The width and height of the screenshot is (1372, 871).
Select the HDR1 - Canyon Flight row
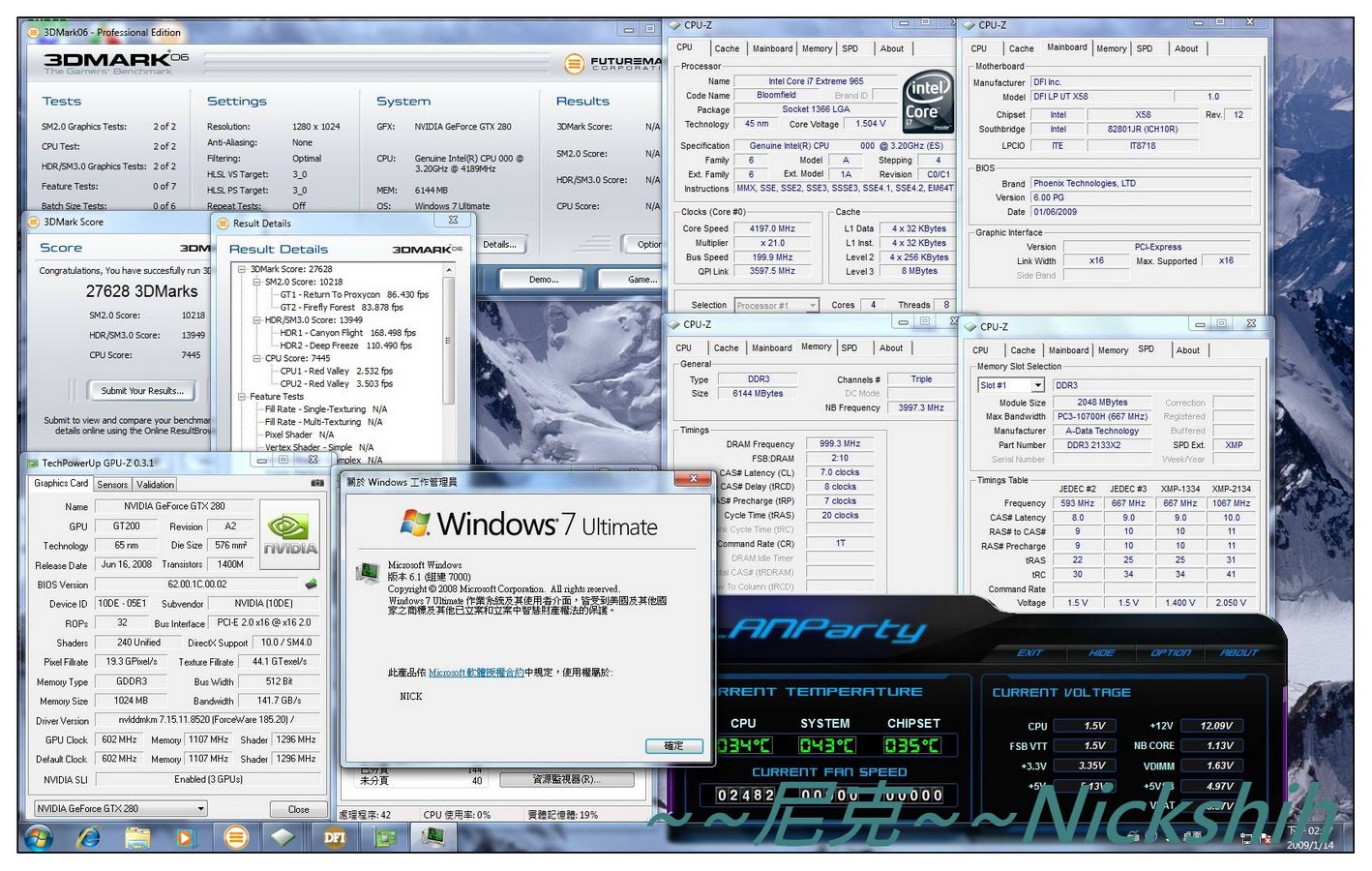347,332
